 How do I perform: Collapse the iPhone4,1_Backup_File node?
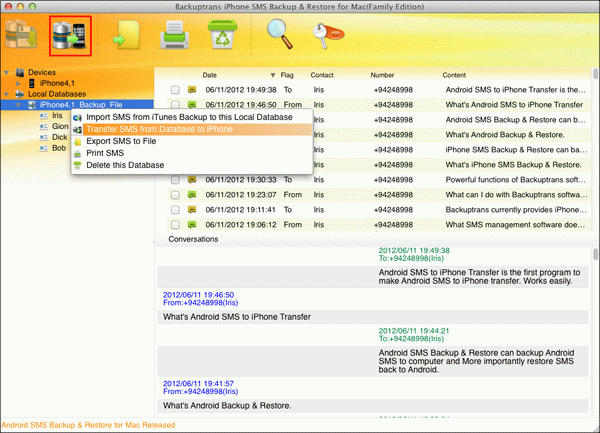18,105
